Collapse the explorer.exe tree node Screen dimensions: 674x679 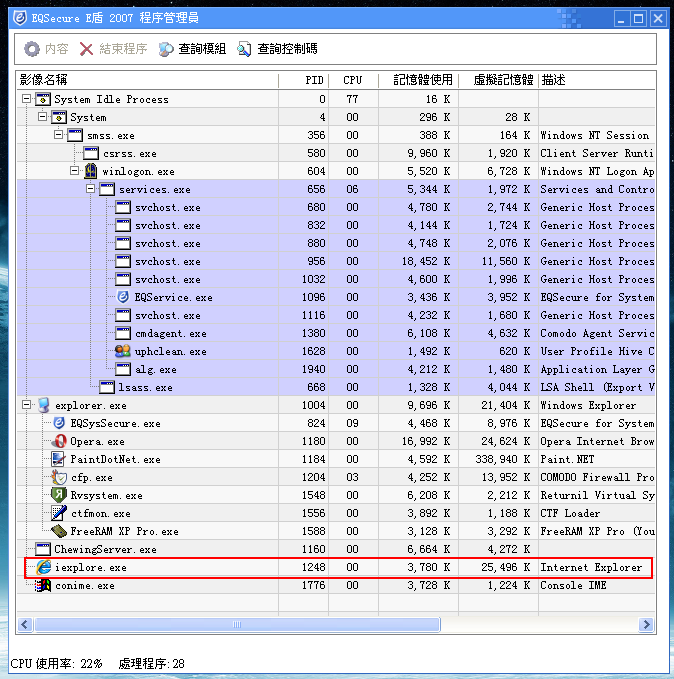point(26,405)
